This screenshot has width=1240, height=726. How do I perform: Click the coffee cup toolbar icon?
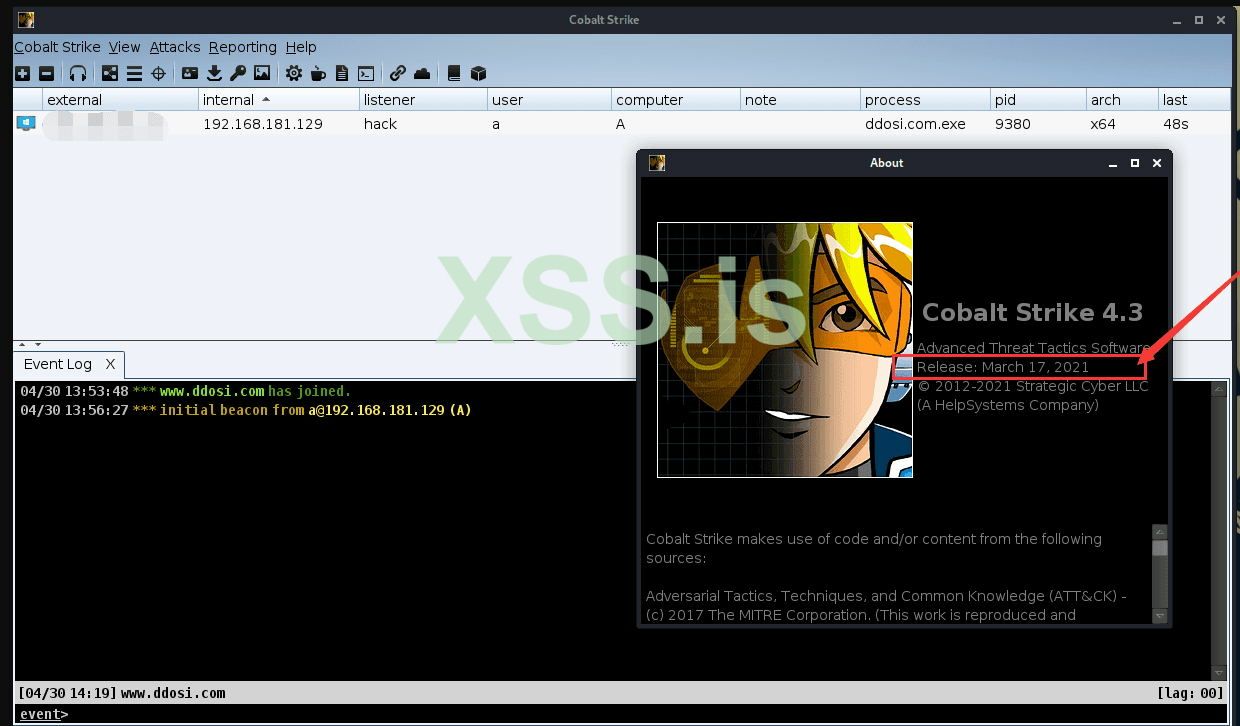coord(318,73)
